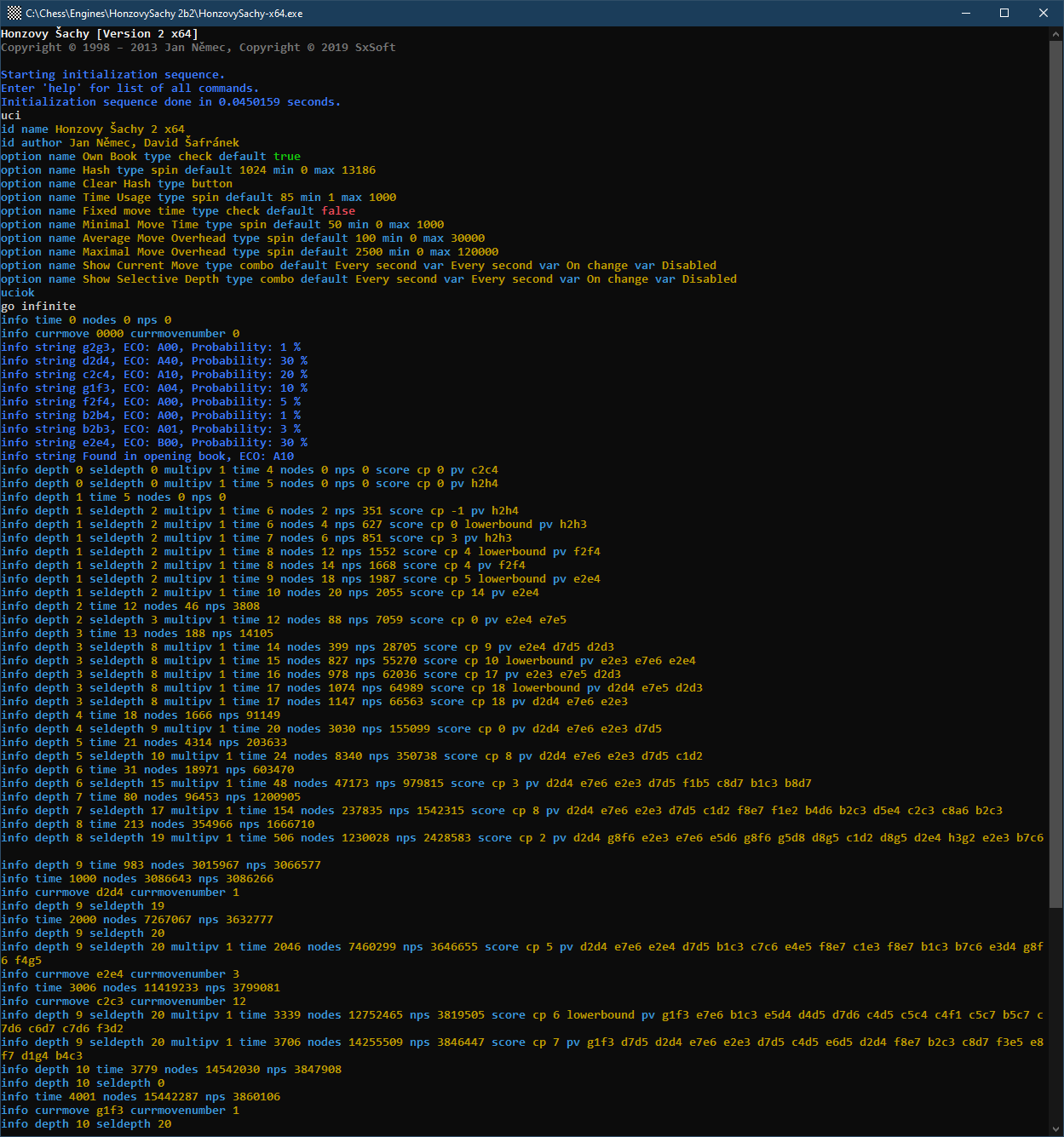
Task: Click the 'info time 4001 nodes 15442287' line
Action: pyautogui.click(x=141, y=1097)
